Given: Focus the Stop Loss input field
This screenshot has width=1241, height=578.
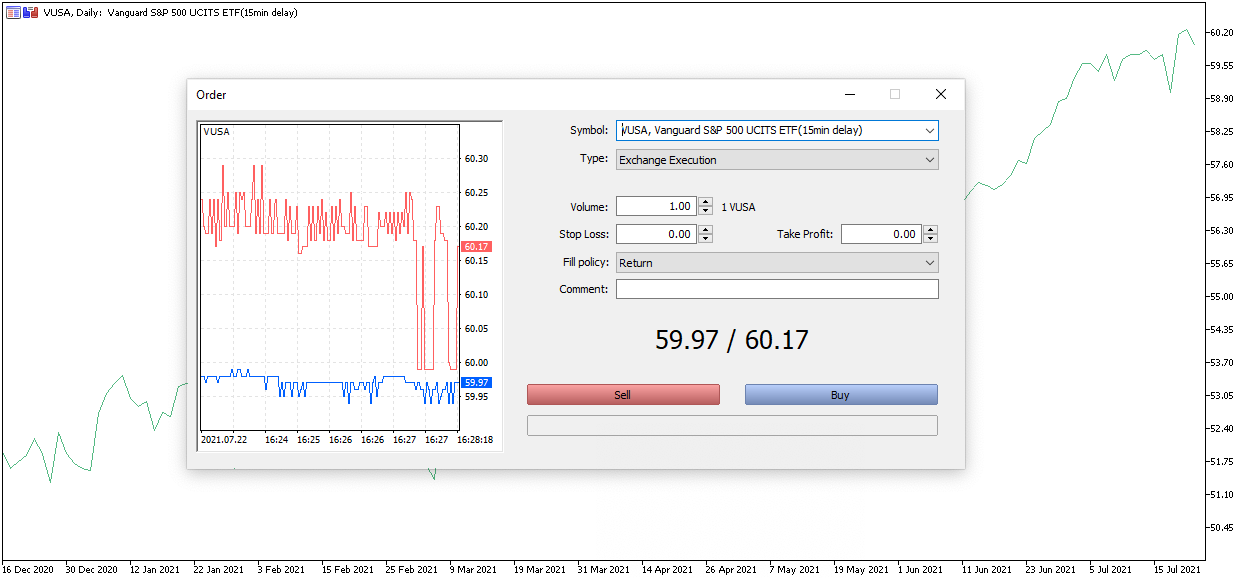Looking at the screenshot, I should click(x=656, y=234).
